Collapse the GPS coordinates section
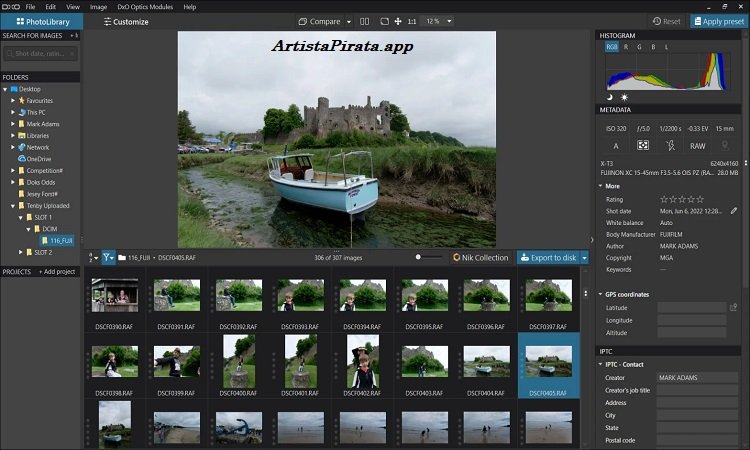The width and height of the screenshot is (750, 450). [x=601, y=294]
